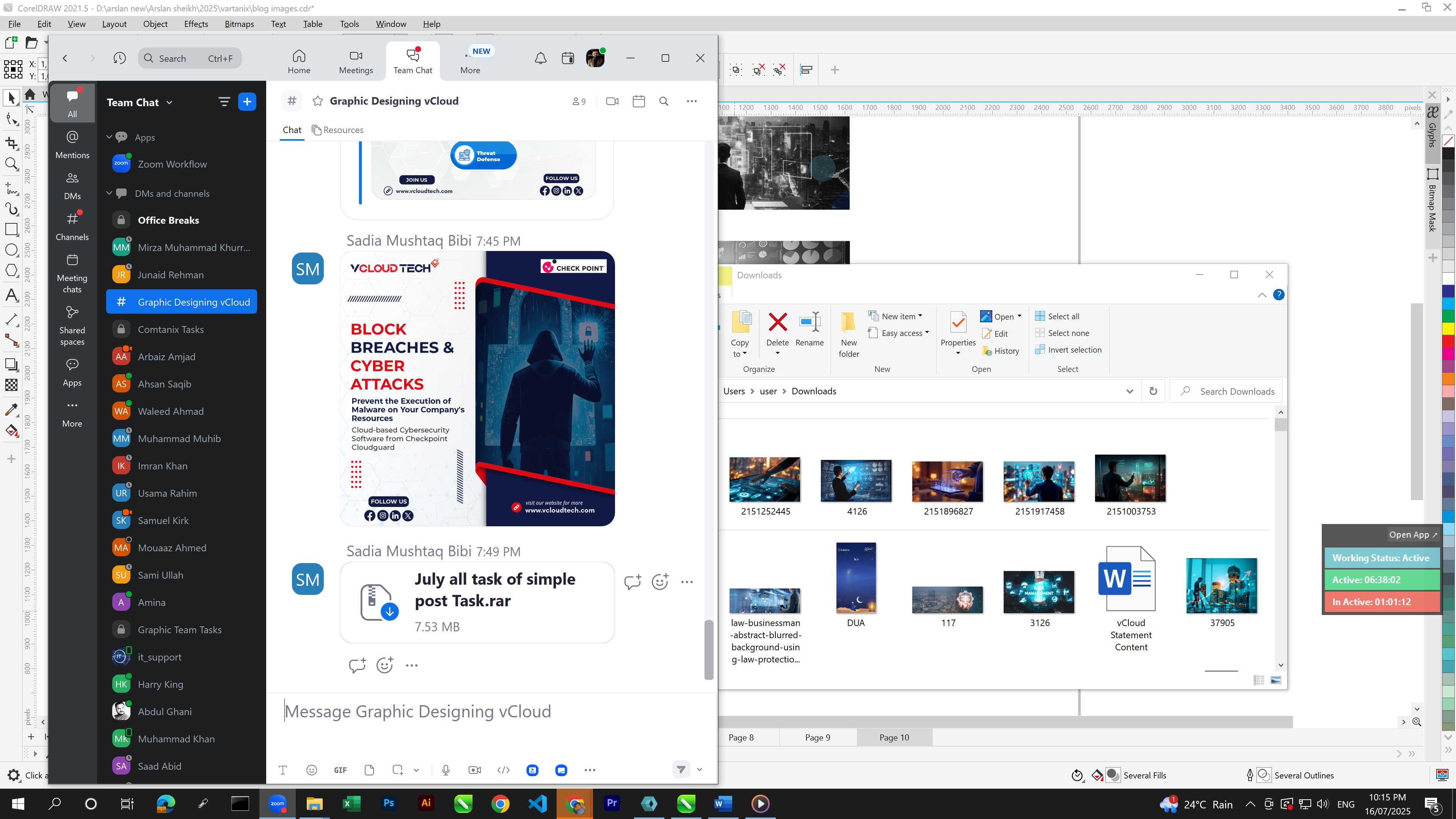Switch to Page 9 in CorelDRAW

(x=817, y=737)
